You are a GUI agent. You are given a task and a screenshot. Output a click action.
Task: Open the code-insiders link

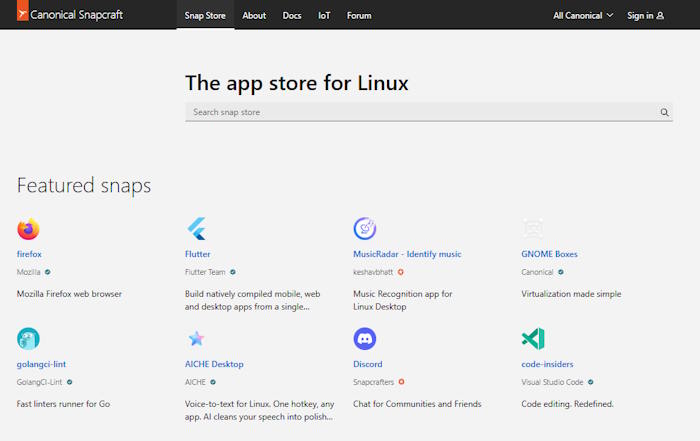[547, 364]
